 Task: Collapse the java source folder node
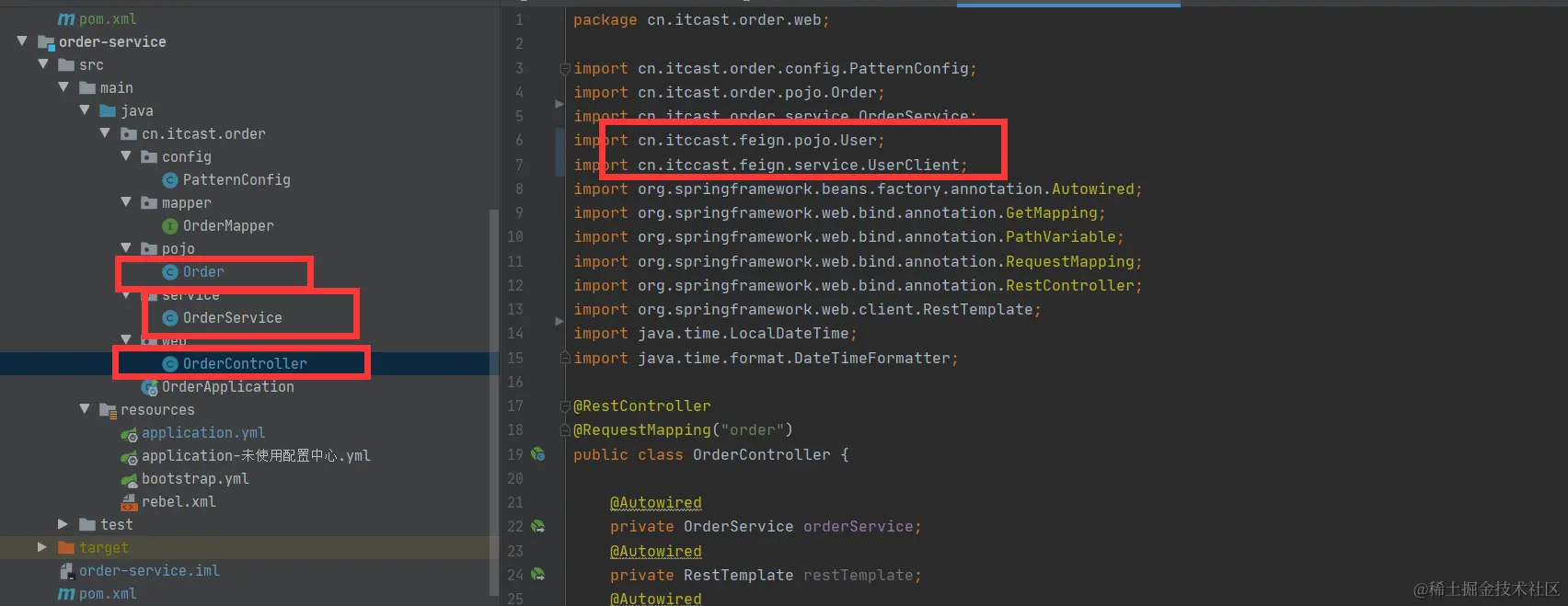tap(85, 110)
